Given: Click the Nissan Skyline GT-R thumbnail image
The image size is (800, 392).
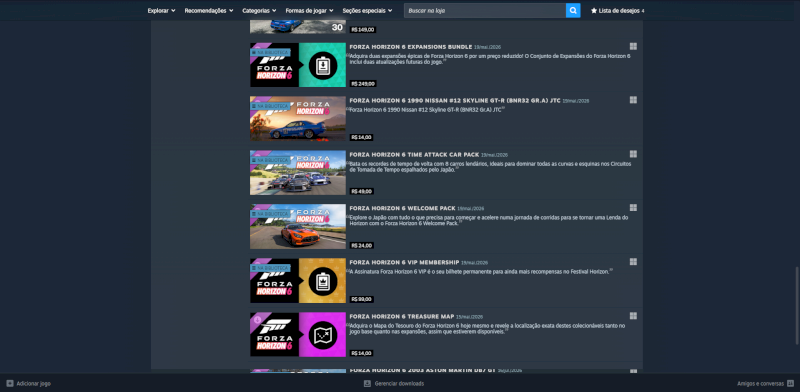Looking at the screenshot, I should point(297,119).
